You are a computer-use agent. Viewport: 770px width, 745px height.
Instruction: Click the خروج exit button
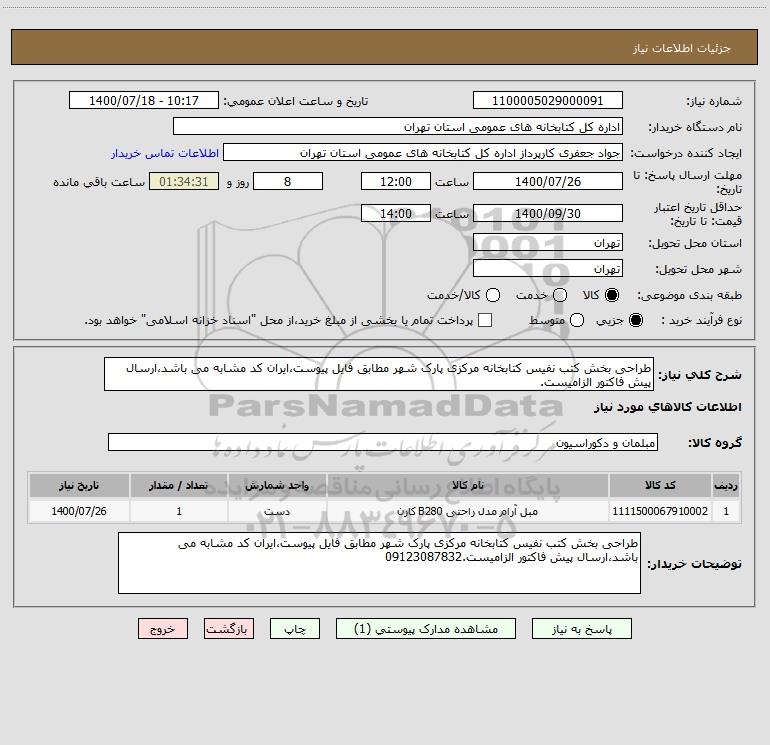pos(163,629)
